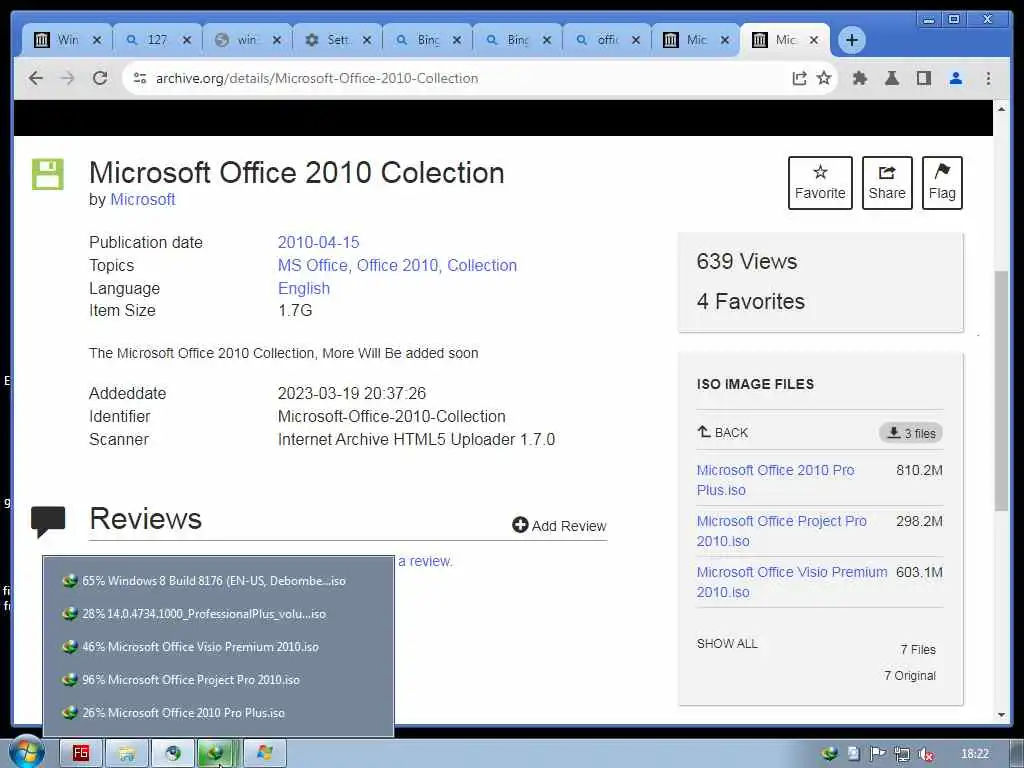Viewport: 1024px width, 768px height.
Task: Click the download manager taskbar button
Action: click(219, 753)
